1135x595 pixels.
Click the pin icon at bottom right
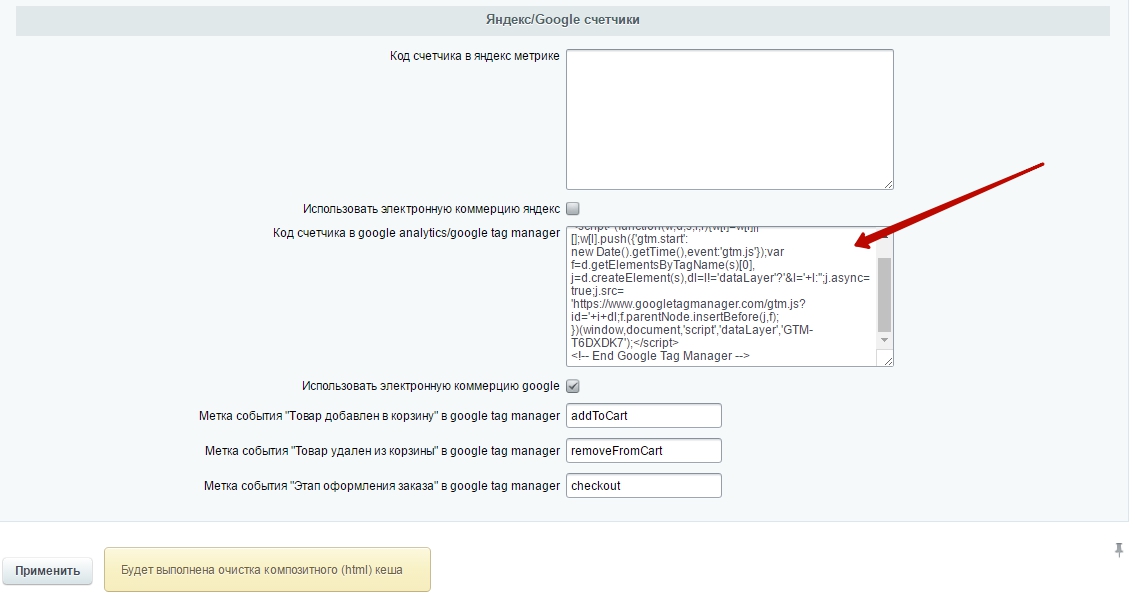(x=1119, y=550)
